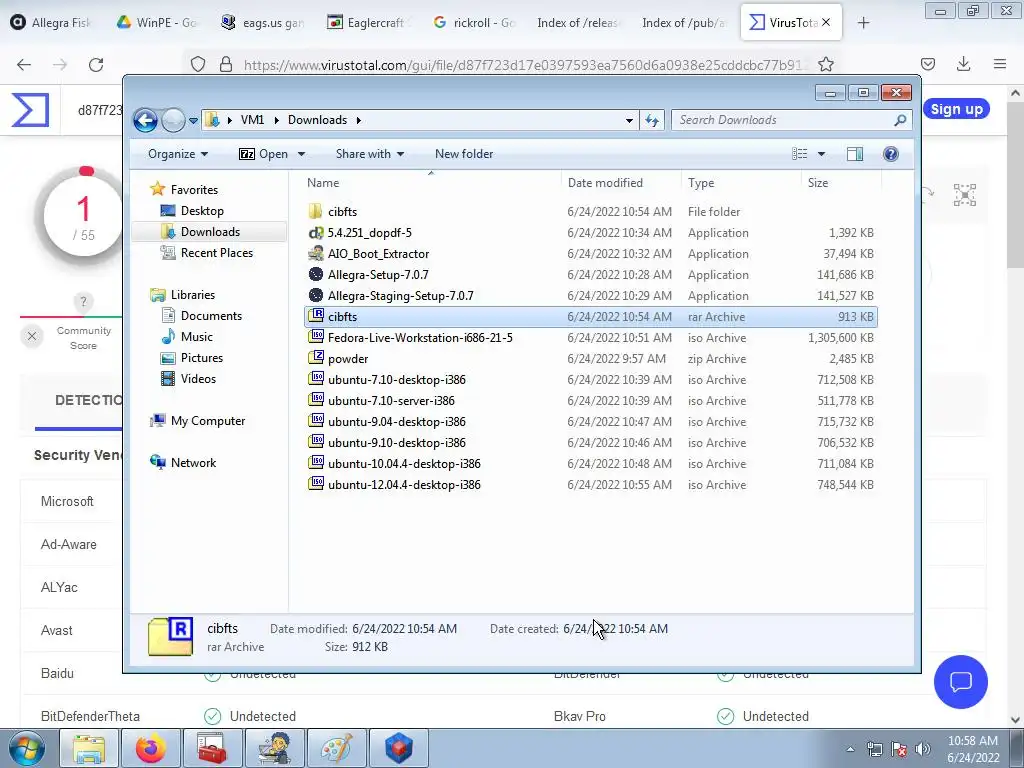Open Firefox downloads panel icon
This screenshot has height=768, width=1024.
(x=963, y=64)
